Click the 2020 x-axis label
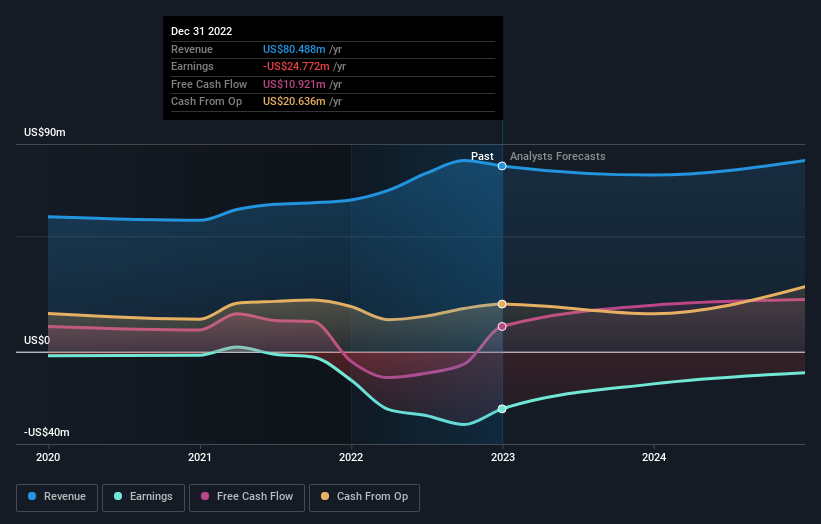 click(48, 458)
